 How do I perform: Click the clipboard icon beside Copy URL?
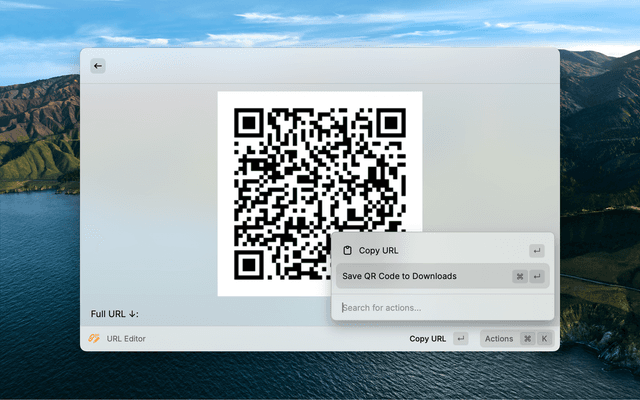[x=347, y=251]
